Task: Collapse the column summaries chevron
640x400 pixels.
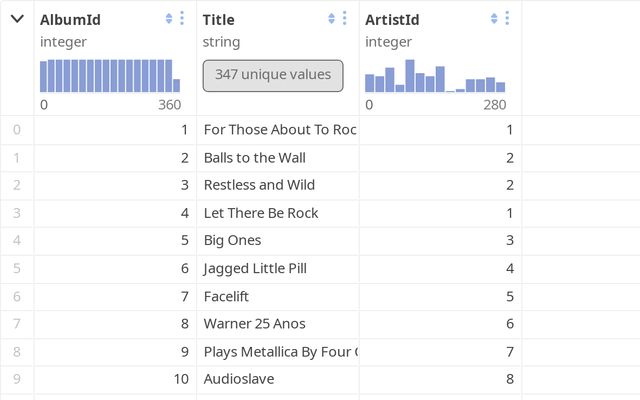Action: pos(17,19)
